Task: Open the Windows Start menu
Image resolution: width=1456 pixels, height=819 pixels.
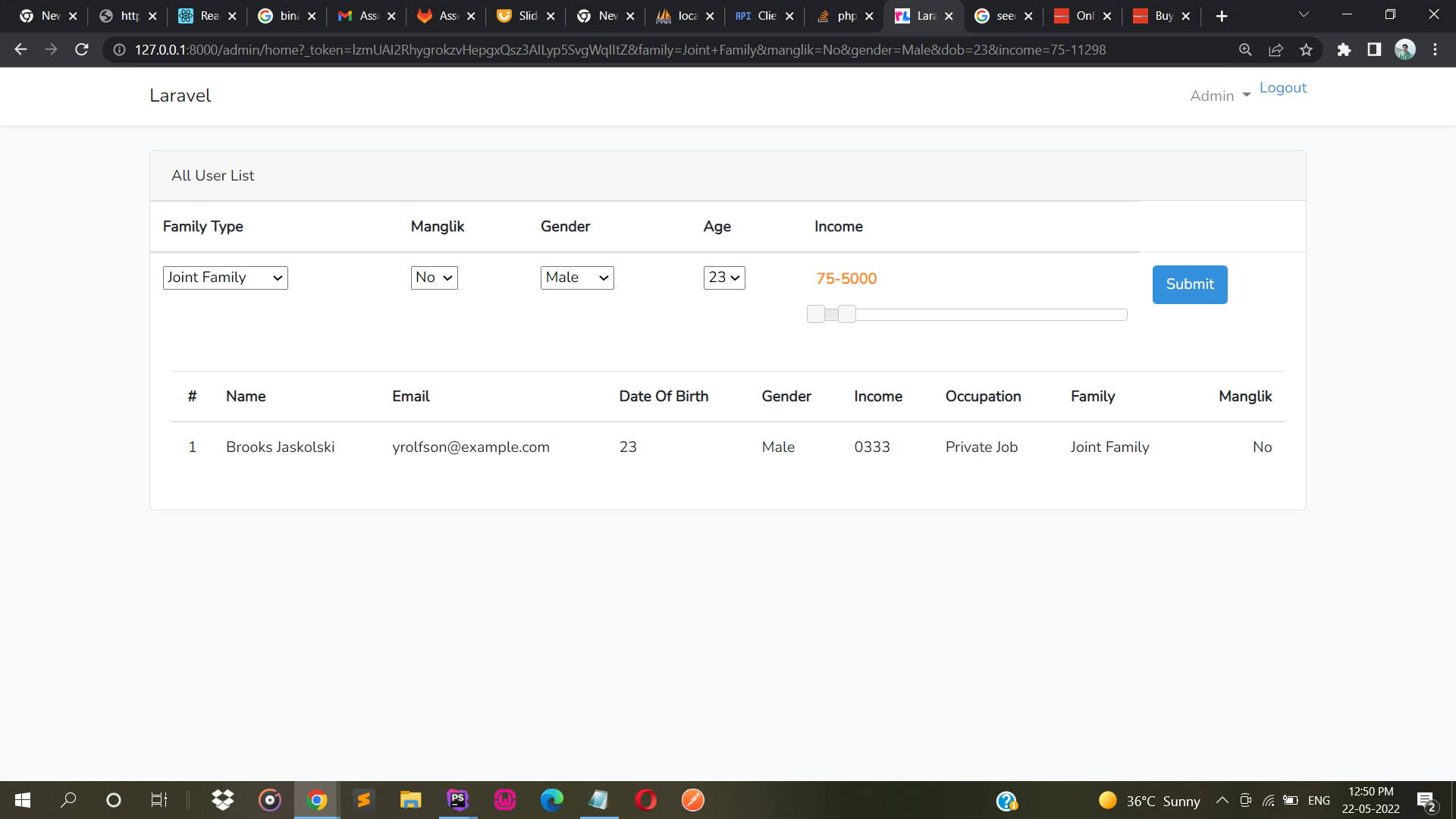Action: [22, 800]
